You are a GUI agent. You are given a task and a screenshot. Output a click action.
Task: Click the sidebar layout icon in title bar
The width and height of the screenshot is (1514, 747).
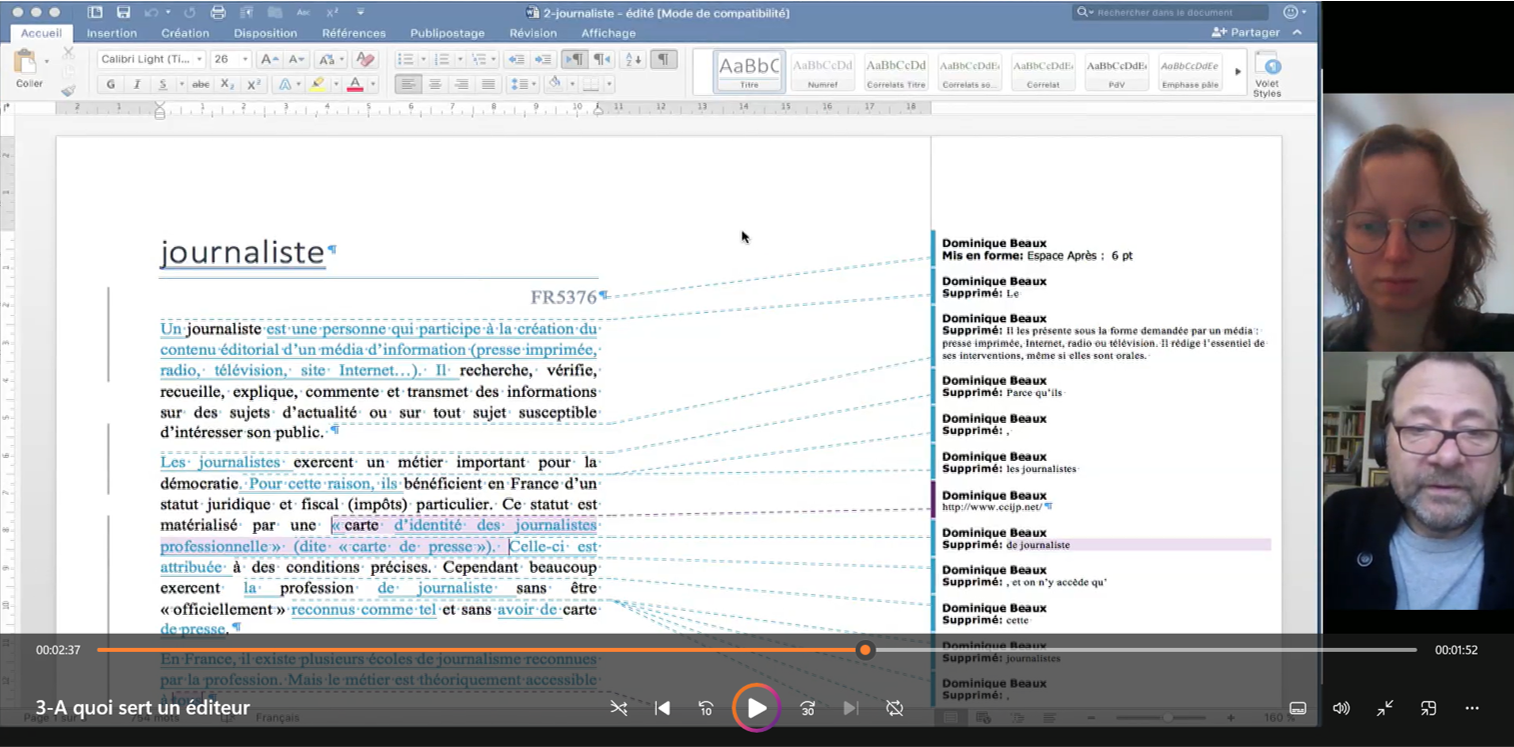[x=95, y=13]
